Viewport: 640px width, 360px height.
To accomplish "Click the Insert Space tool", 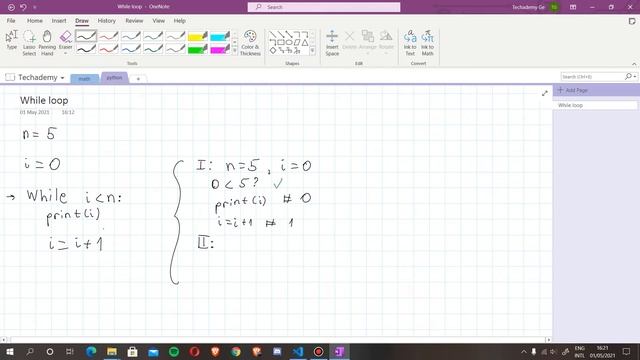I will pos(332,42).
